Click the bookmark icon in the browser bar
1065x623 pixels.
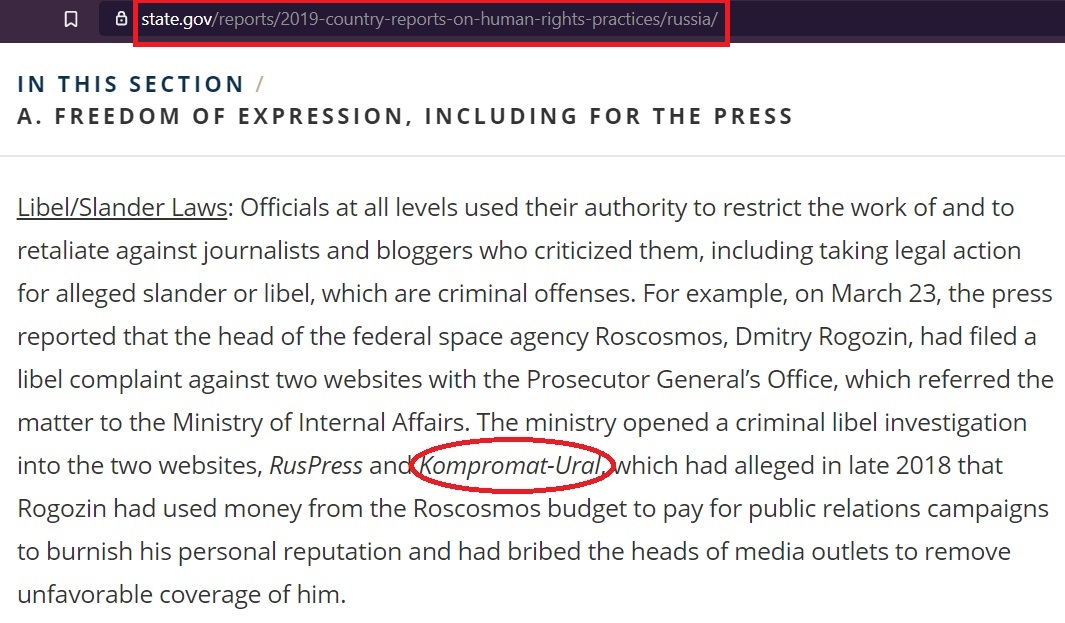point(71,19)
